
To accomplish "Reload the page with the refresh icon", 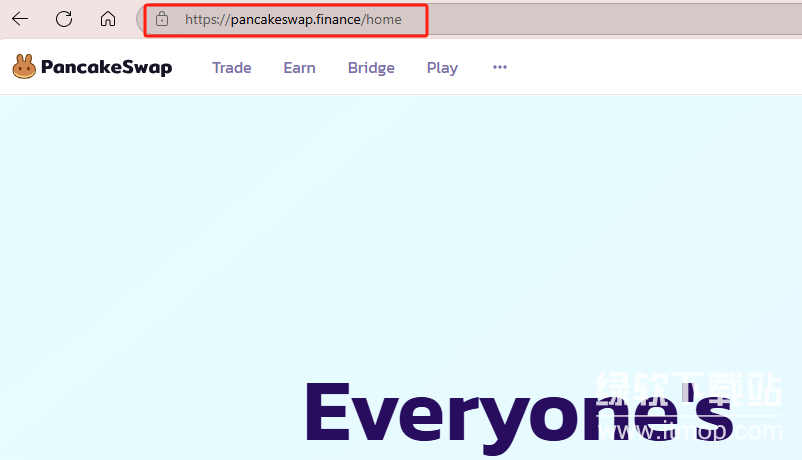I will pyautogui.click(x=64, y=19).
